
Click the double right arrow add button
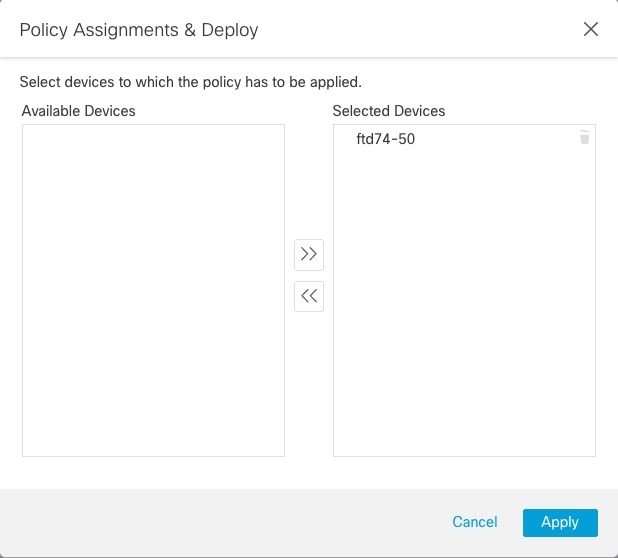309,255
